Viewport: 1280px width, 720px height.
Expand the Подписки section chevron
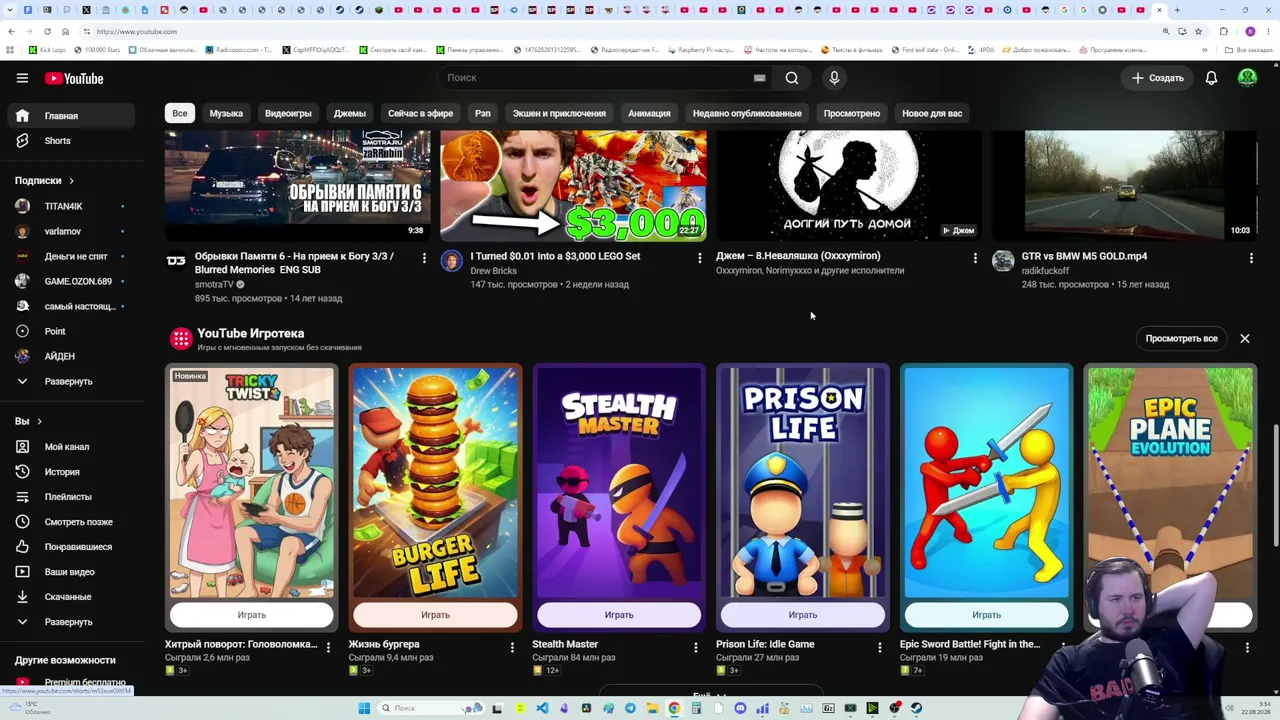71,181
